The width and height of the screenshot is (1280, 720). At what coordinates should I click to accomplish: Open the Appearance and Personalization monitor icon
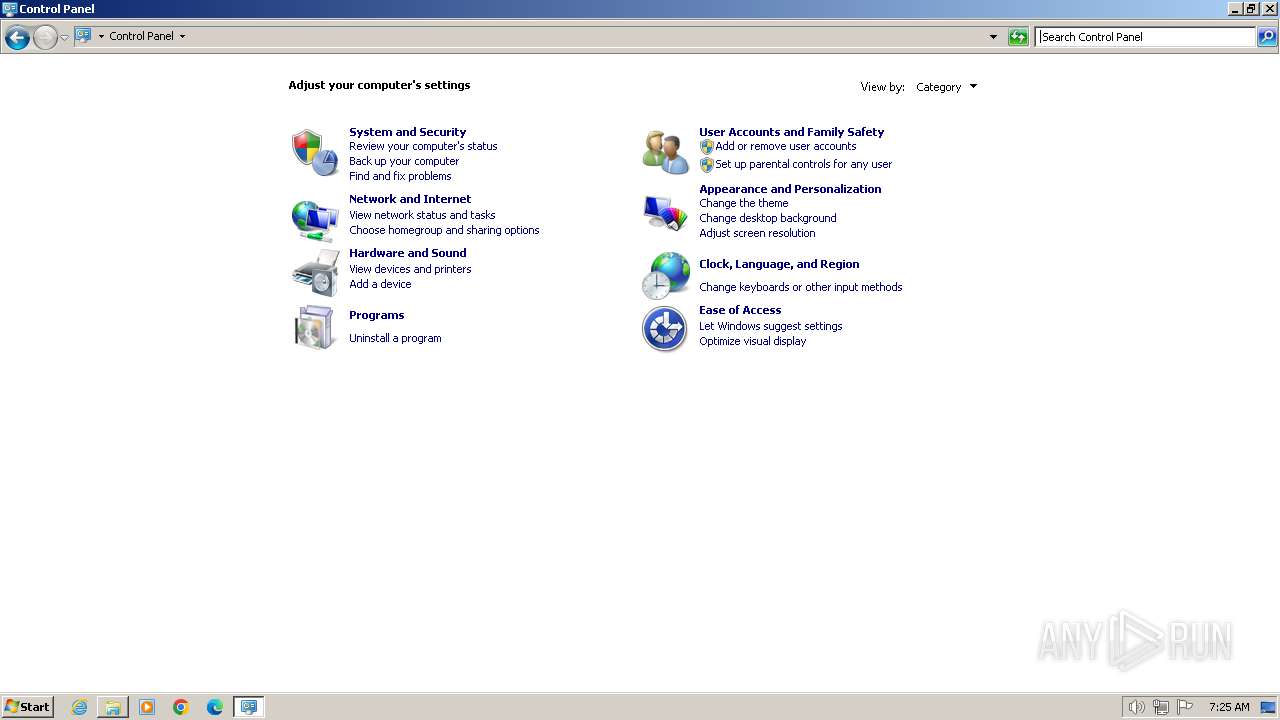[665, 211]
